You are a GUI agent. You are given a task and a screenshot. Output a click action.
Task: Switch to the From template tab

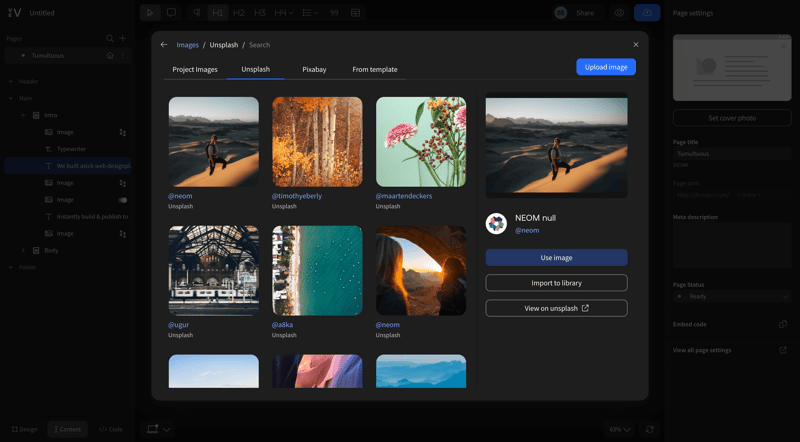375,69
